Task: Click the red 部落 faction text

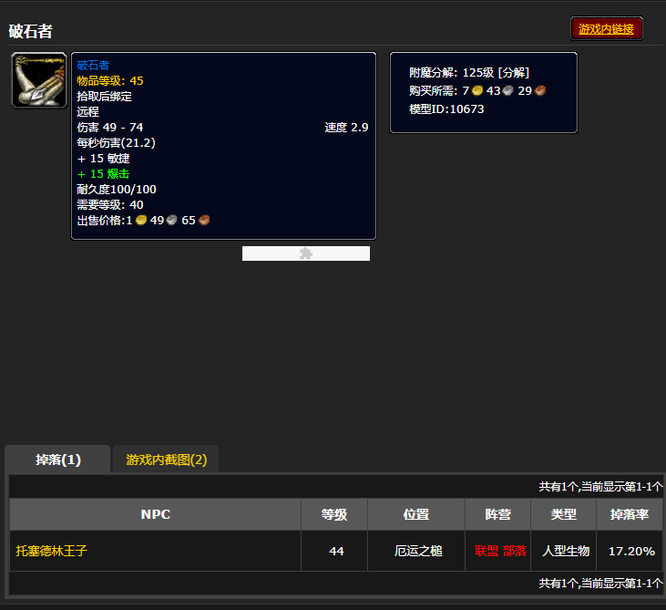Action: click(515, 551)
